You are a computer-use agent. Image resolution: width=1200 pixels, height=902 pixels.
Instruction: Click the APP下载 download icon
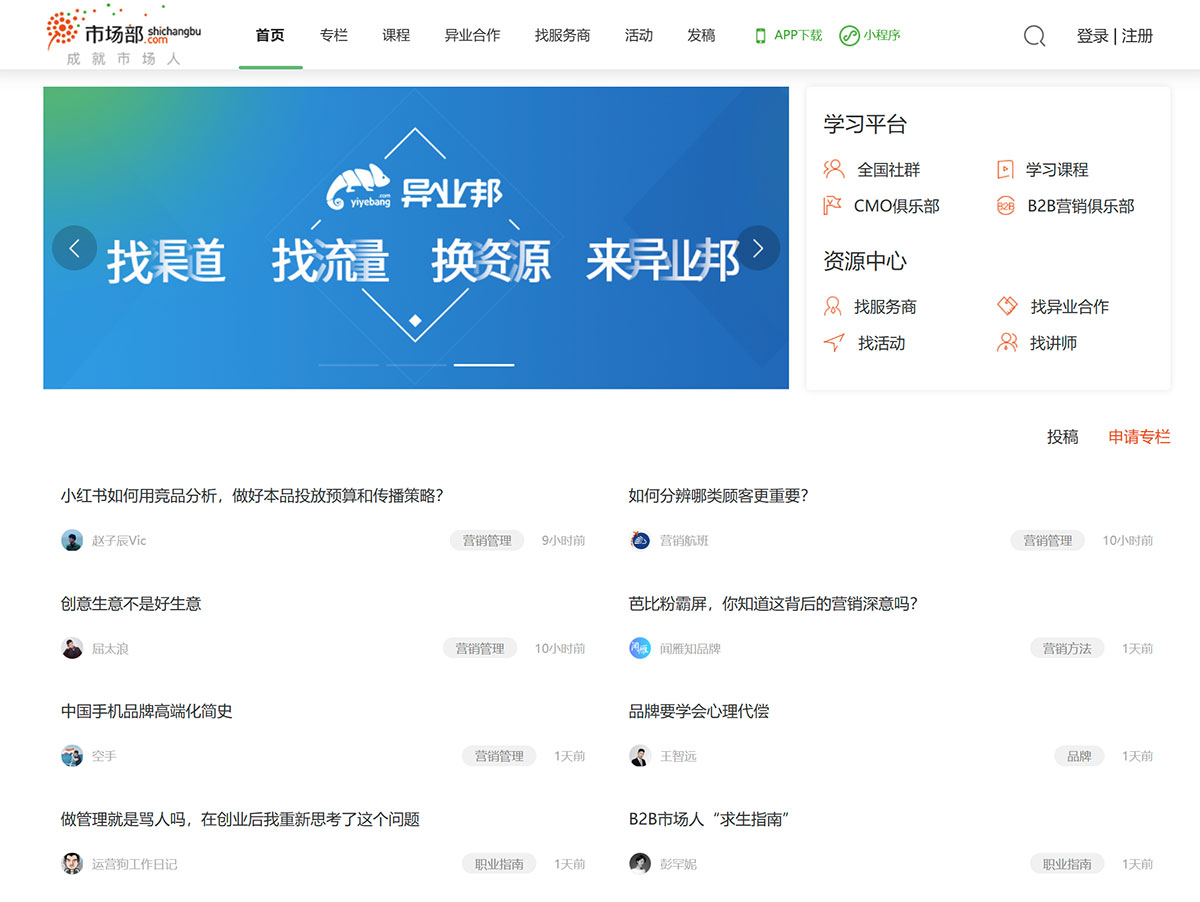(x=760, y=34)
